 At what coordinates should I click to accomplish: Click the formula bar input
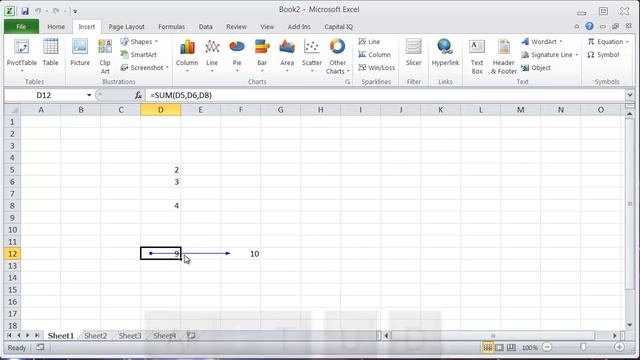pyautogui.click(x=385, y=95)
